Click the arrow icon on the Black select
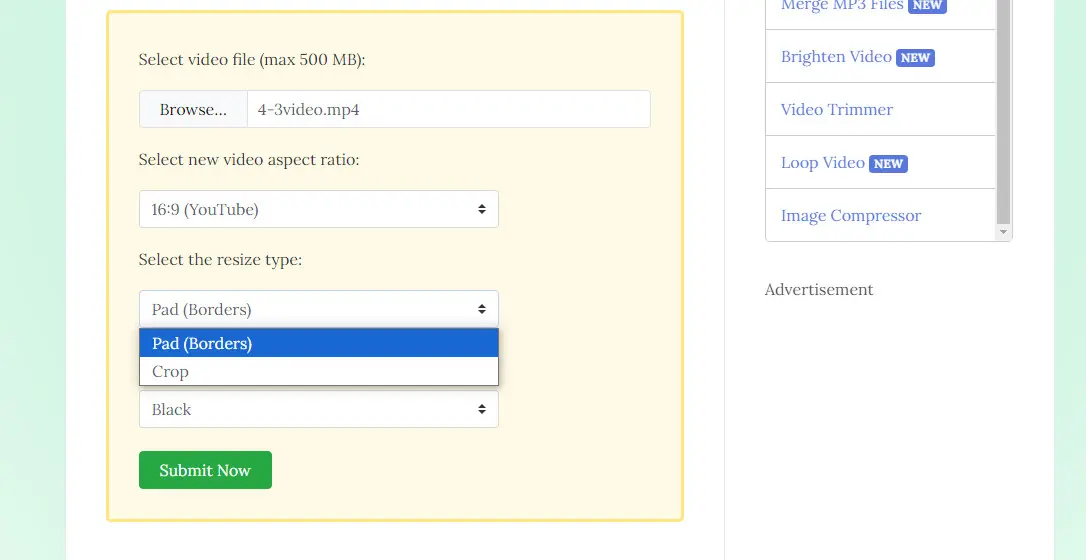This screenshot has width=1086, height=560. 482,409
